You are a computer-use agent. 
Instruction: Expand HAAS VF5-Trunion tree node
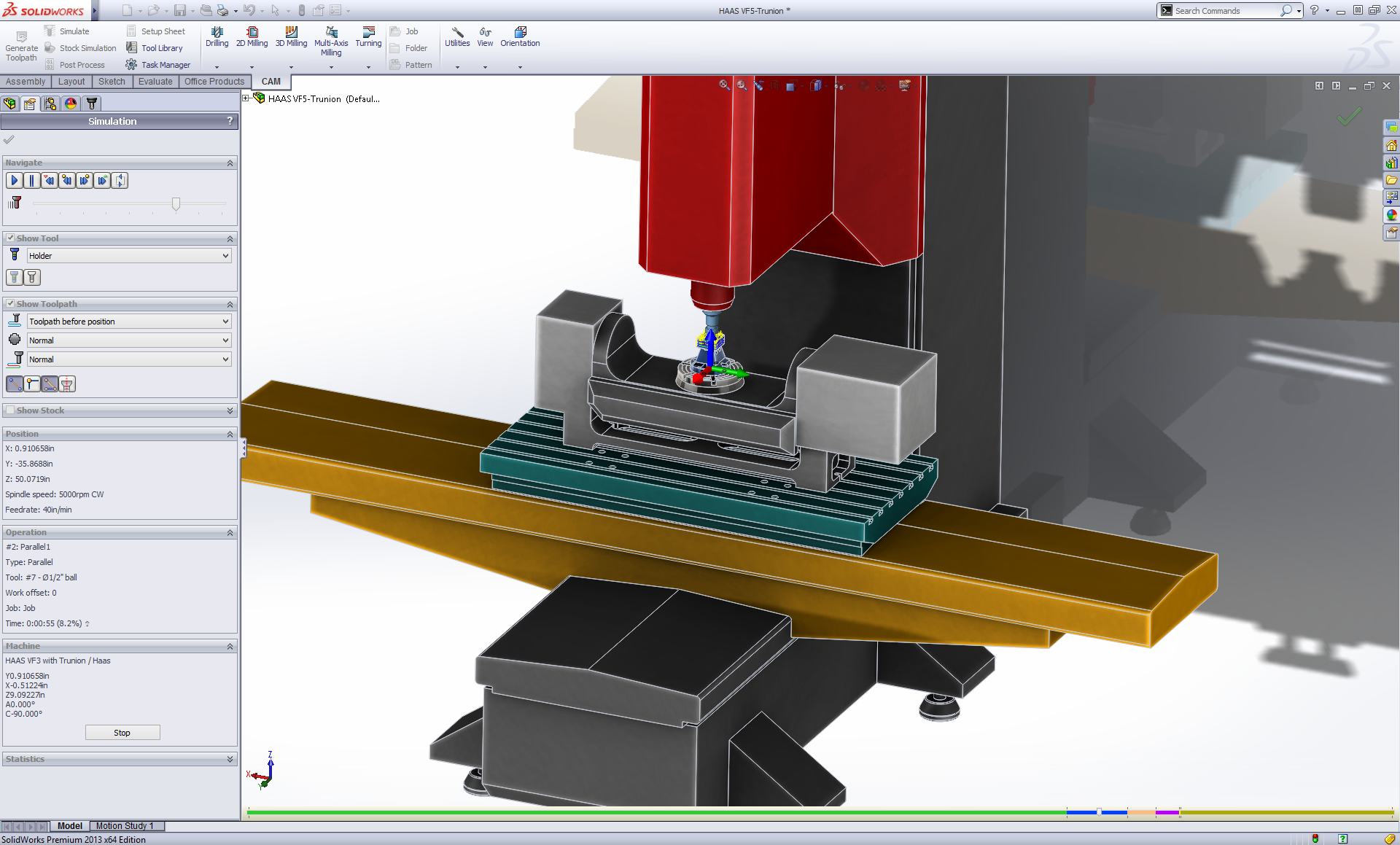(x=246, y=98)
